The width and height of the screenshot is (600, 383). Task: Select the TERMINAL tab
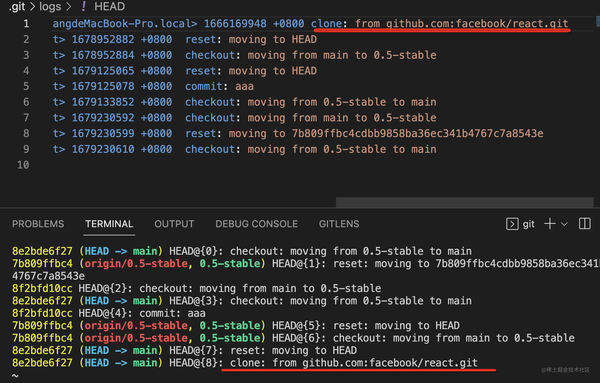tap(109, 224)
